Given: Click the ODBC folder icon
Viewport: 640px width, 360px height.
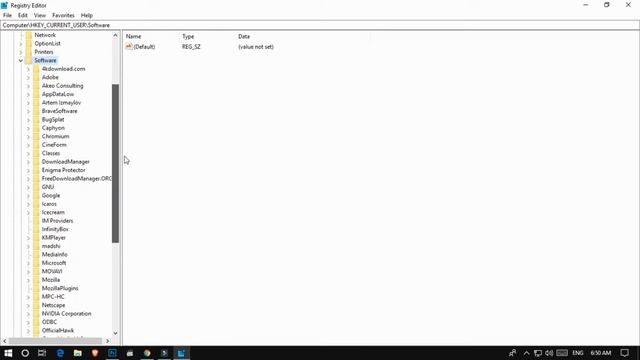Looking at the screenshot, I should point(36,322).
